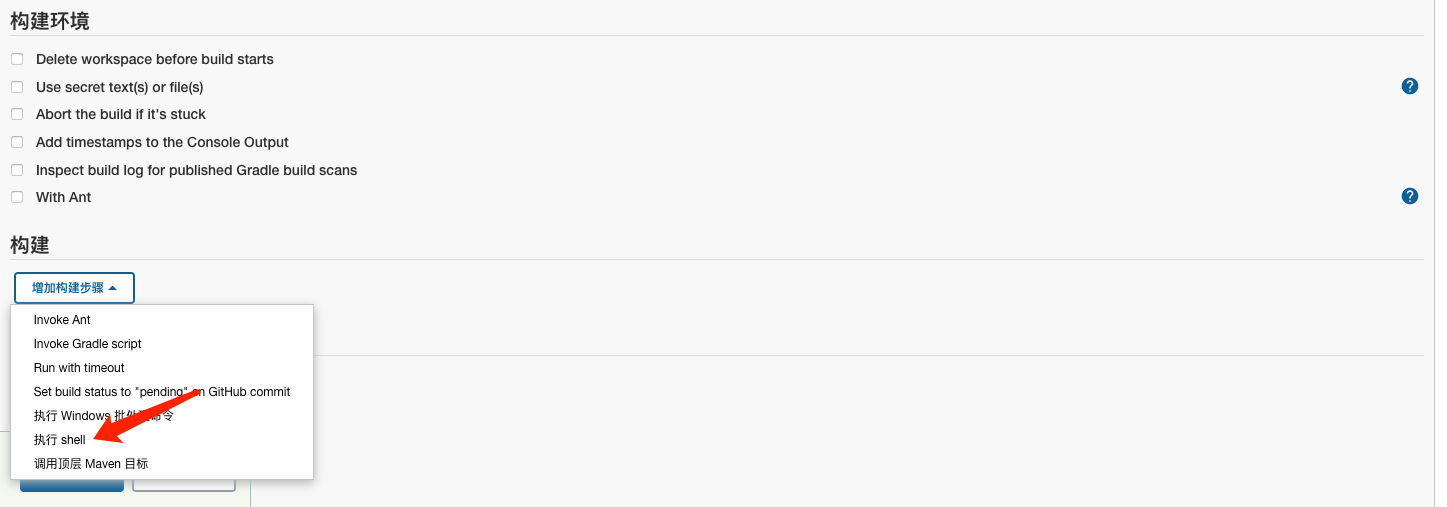Choose 调用顶层 Maven 目标 build step
The image size is (1447, 507).
(91, 464)
